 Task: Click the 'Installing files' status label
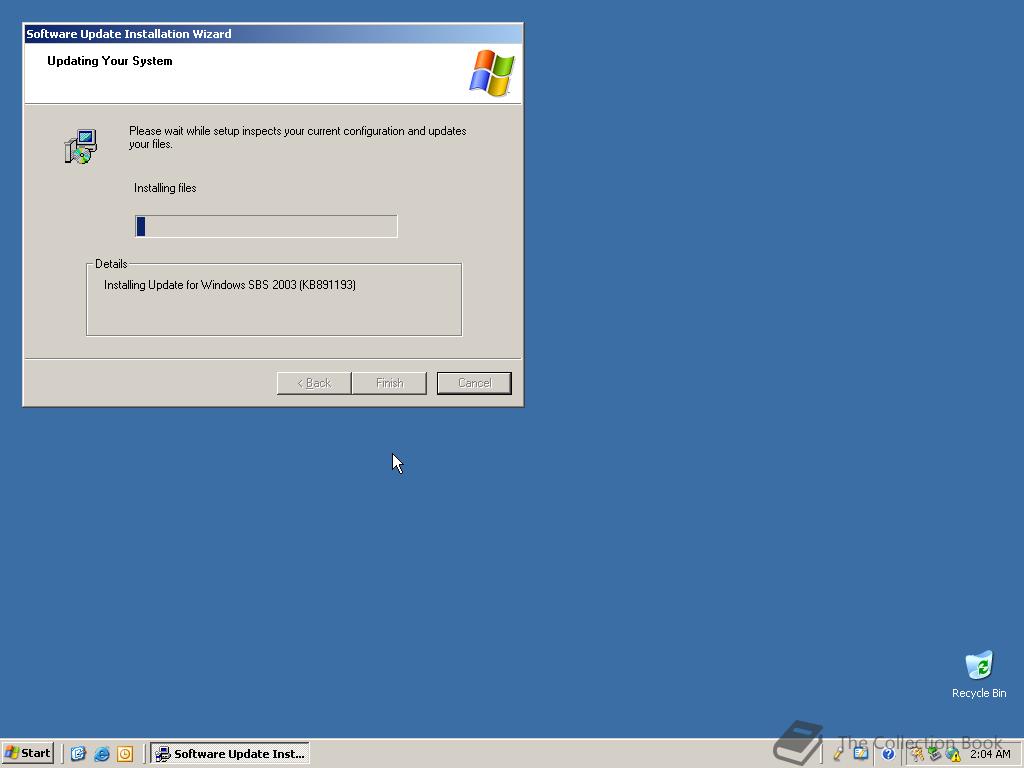point(165,188)
